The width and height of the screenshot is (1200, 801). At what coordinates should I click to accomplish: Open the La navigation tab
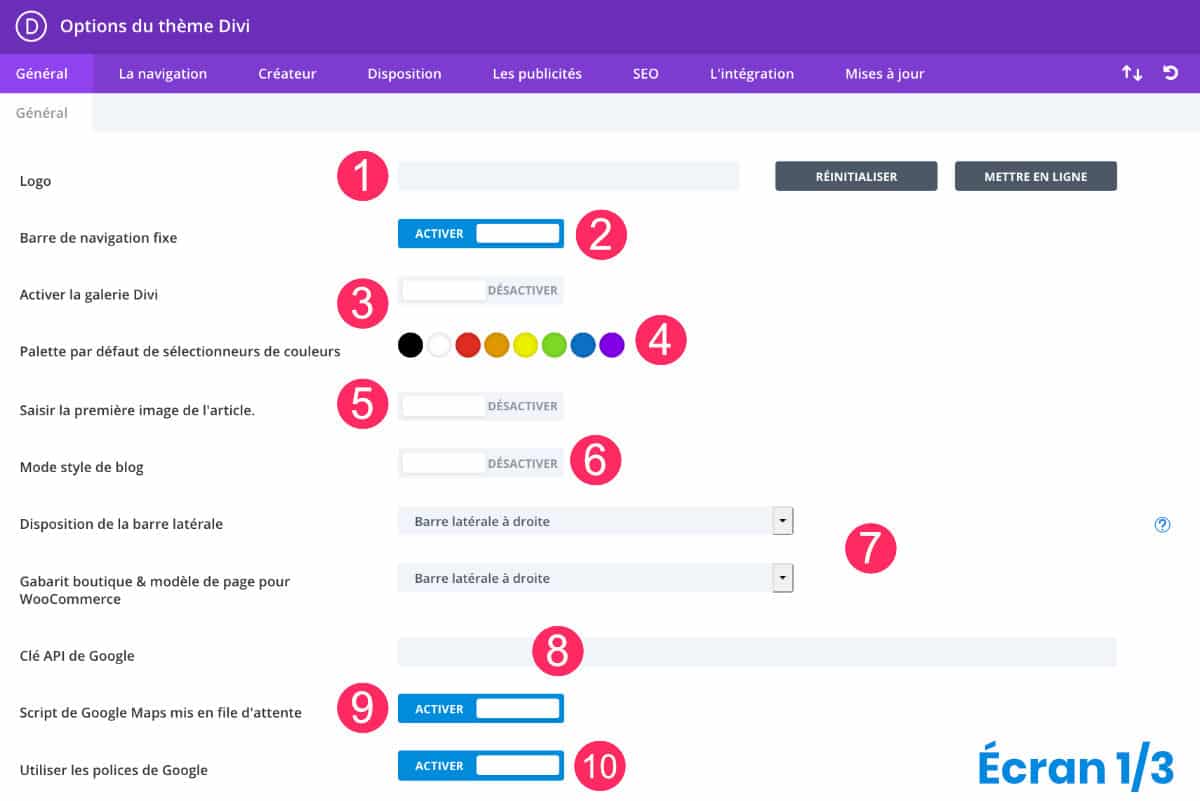click(x=163, y=73)
